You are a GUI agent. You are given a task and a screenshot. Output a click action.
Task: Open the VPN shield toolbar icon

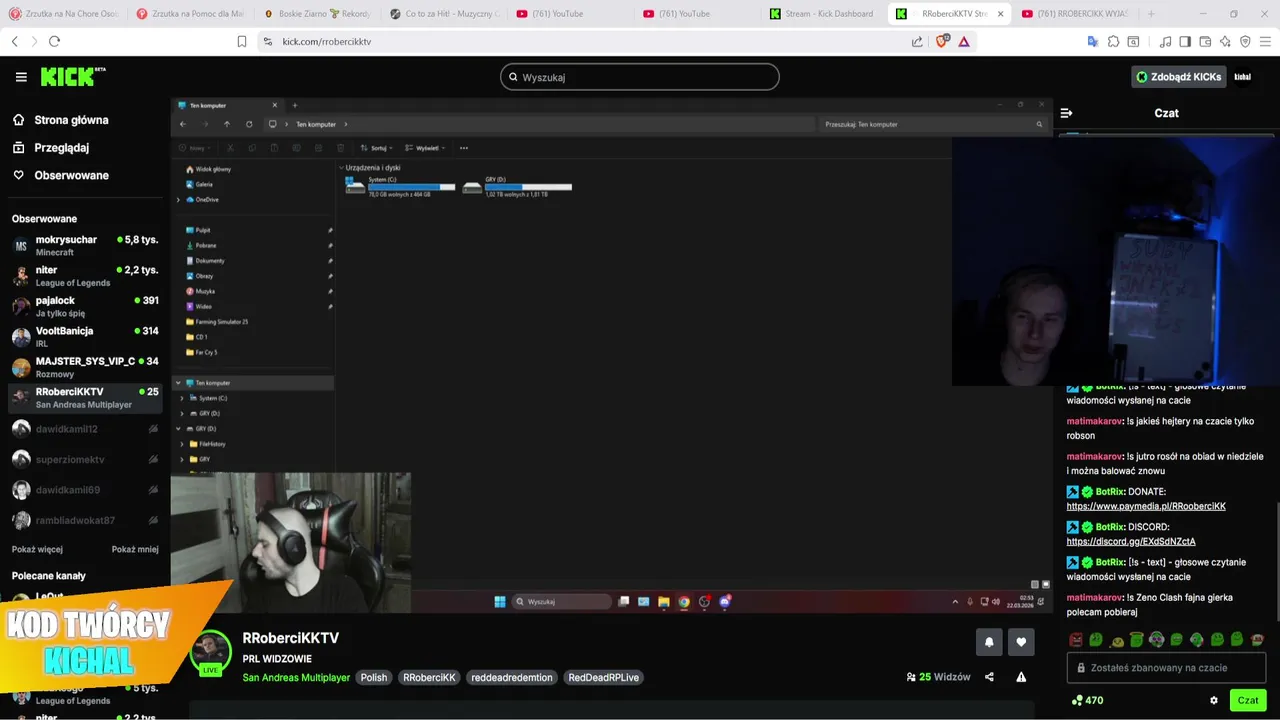point(1245,41)
